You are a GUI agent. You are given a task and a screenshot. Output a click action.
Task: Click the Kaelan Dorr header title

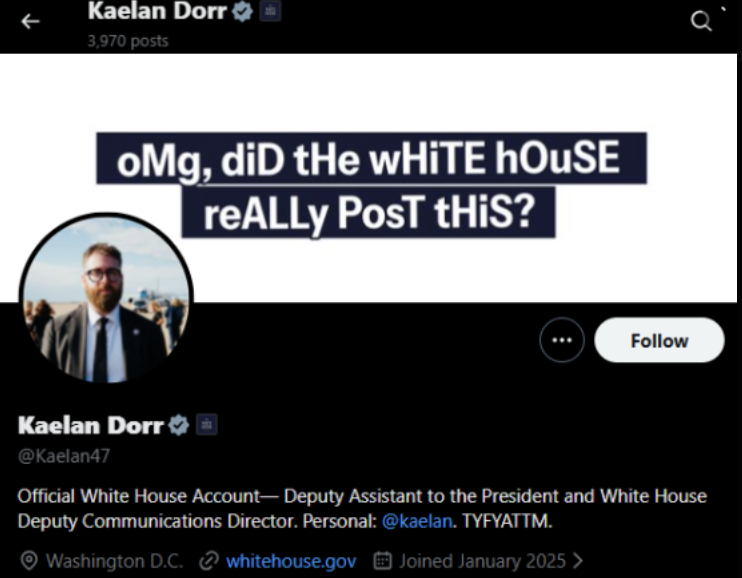point(157,11)
